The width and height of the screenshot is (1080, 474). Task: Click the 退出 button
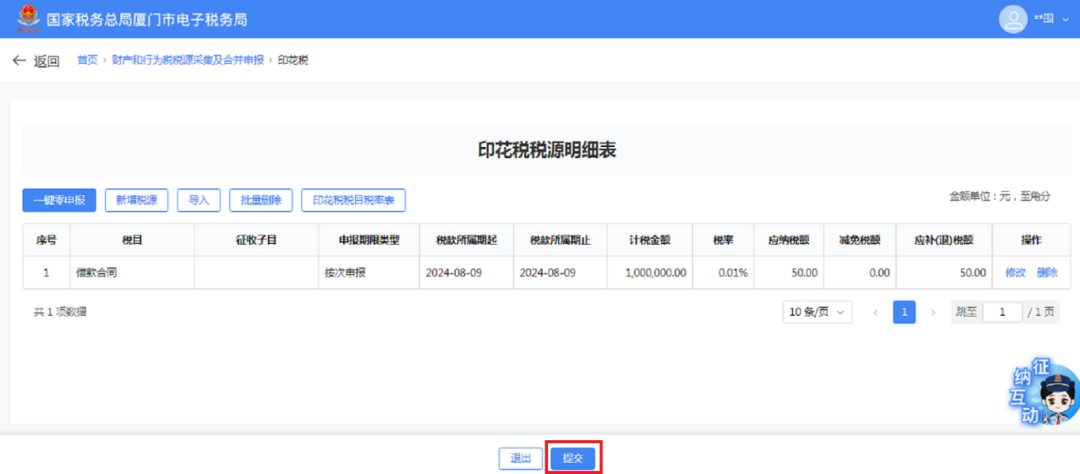pyautogui.click(x=521, y=458)
